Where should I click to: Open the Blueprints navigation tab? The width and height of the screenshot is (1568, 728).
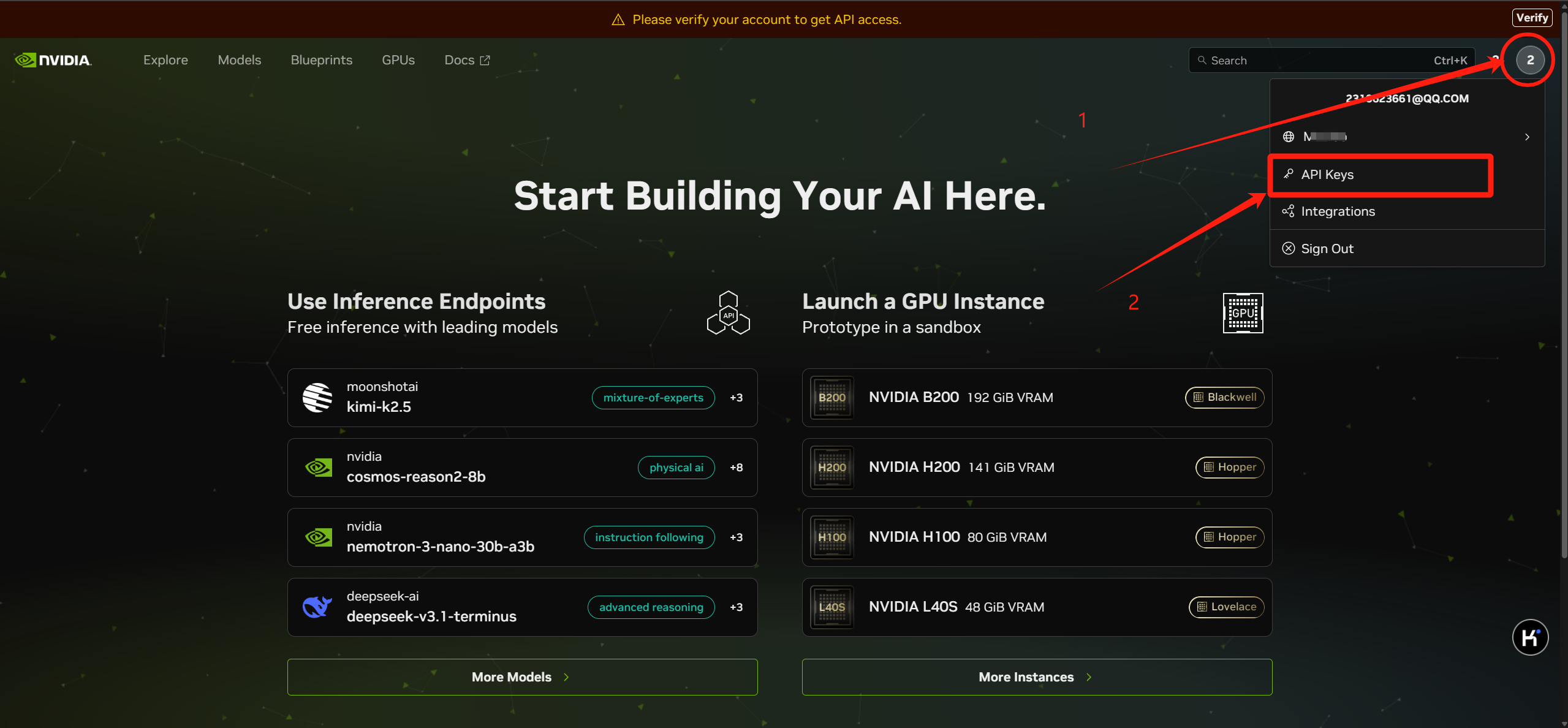[x=321, y=60]
